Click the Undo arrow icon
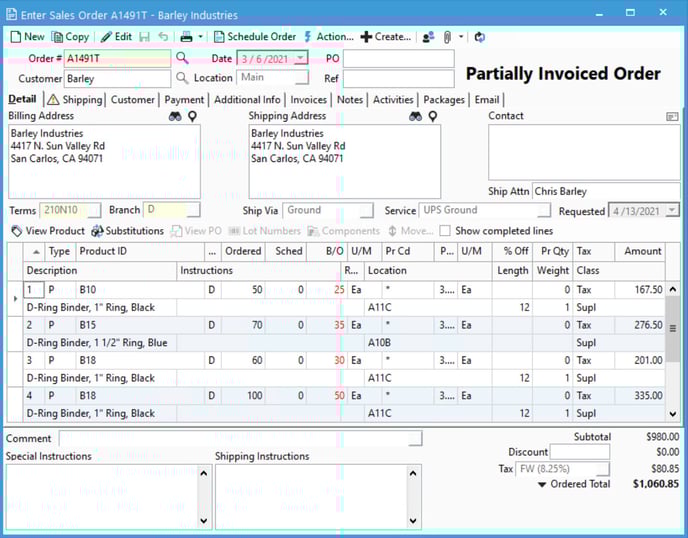This screenshot has width=688, height=538. [163, 37]
